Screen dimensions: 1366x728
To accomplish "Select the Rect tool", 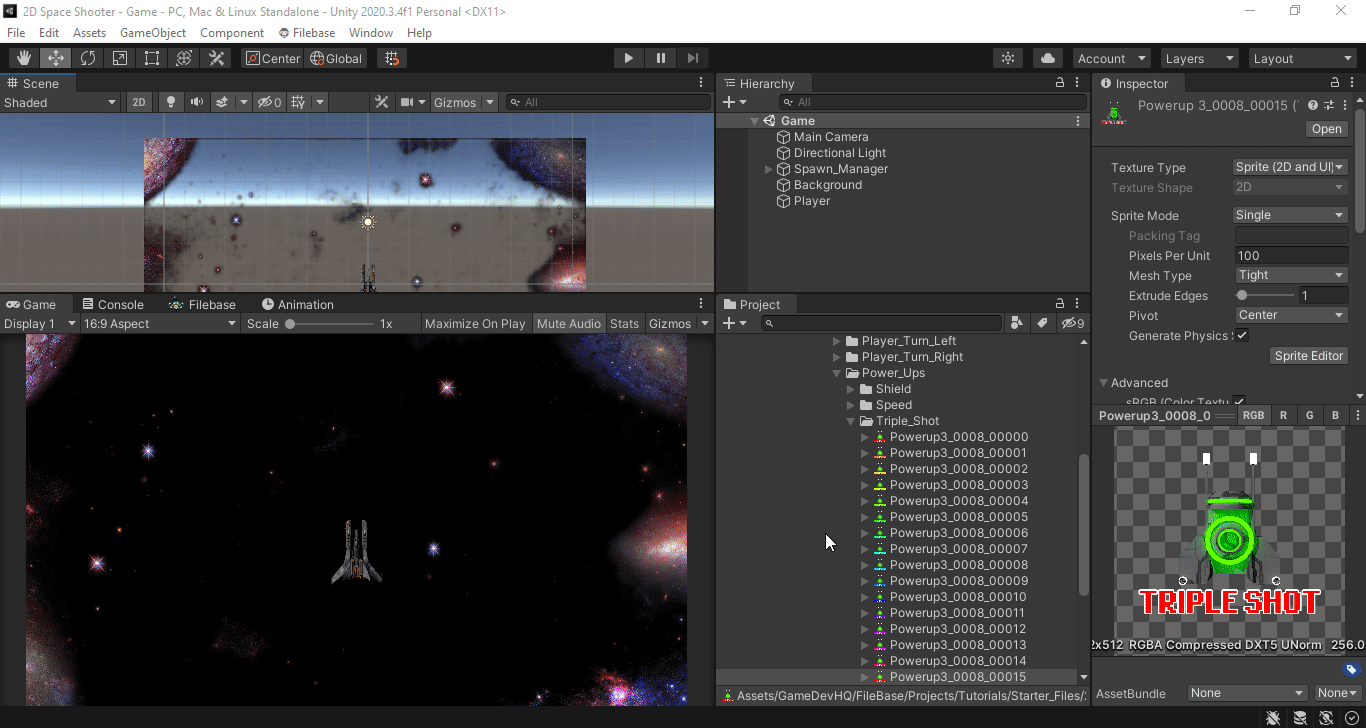I will pyautogui.click(x=152, y=58).
